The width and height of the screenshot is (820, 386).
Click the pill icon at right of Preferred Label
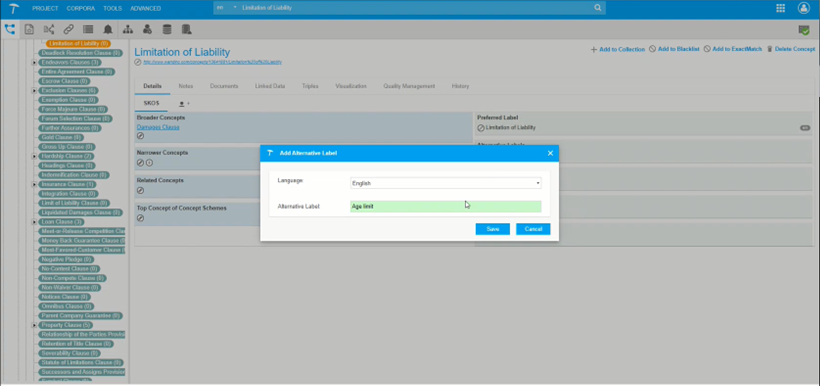tap(805, 128)
